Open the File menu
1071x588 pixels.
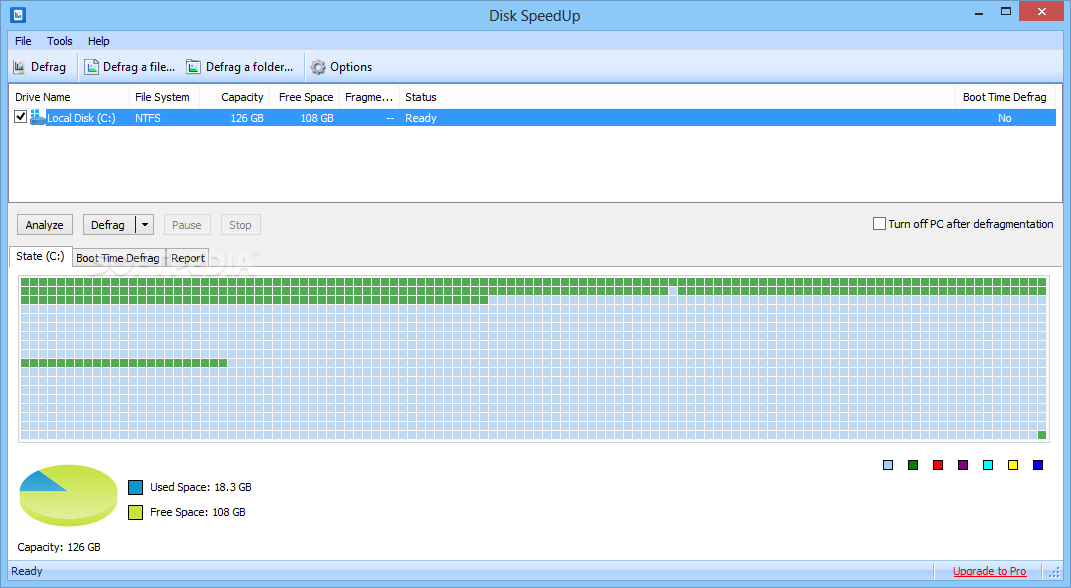(x=23, y=41)
